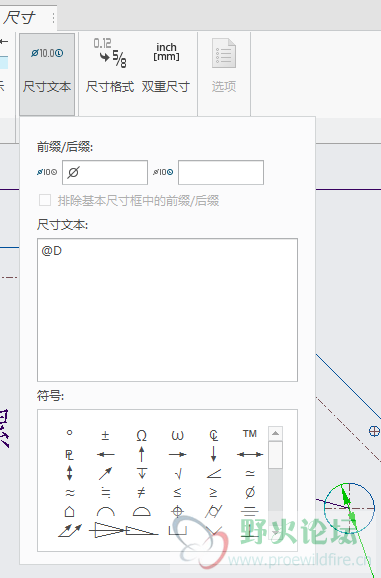Insert the not equal ≠ symbol
The image size is (381, 578).
pos(141,492)
